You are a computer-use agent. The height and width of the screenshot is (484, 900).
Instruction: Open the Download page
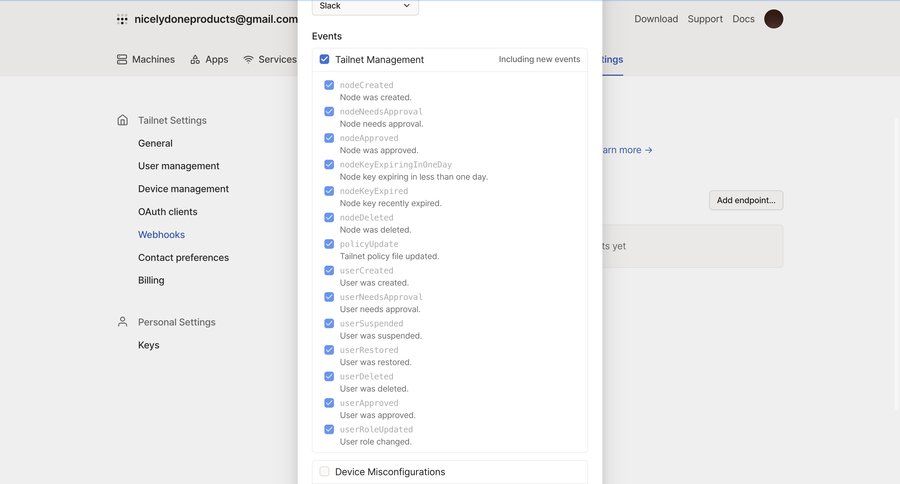pos(656,19)
